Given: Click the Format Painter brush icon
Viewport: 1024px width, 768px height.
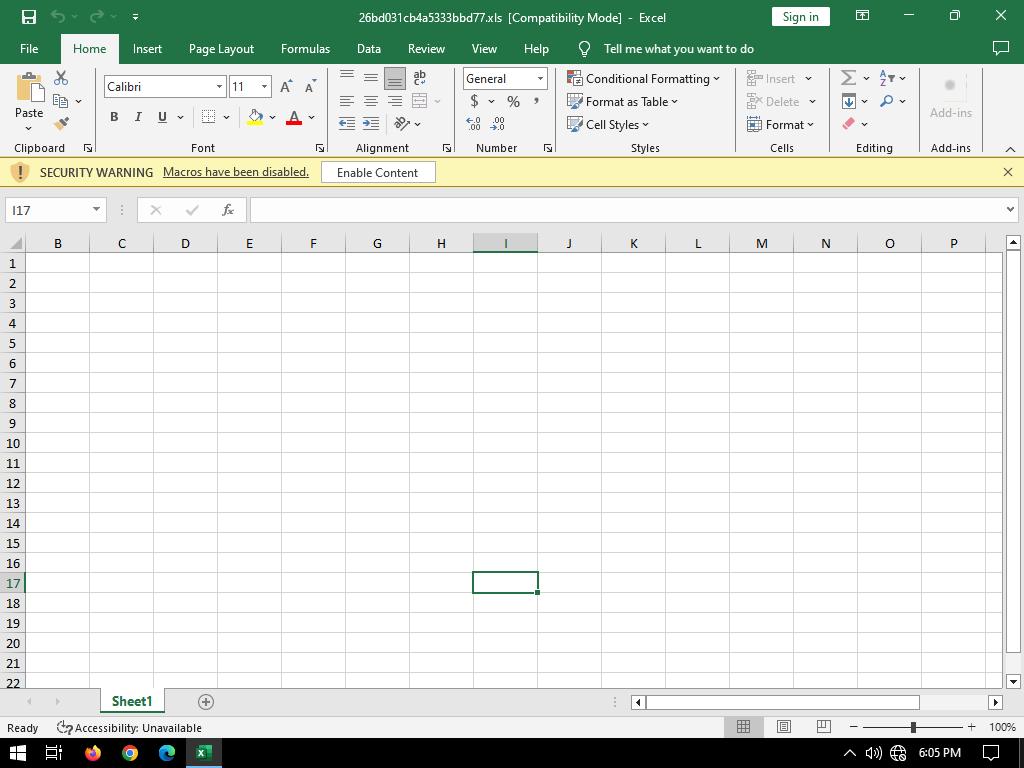Looking at the screenshot, I should point(61,124).
